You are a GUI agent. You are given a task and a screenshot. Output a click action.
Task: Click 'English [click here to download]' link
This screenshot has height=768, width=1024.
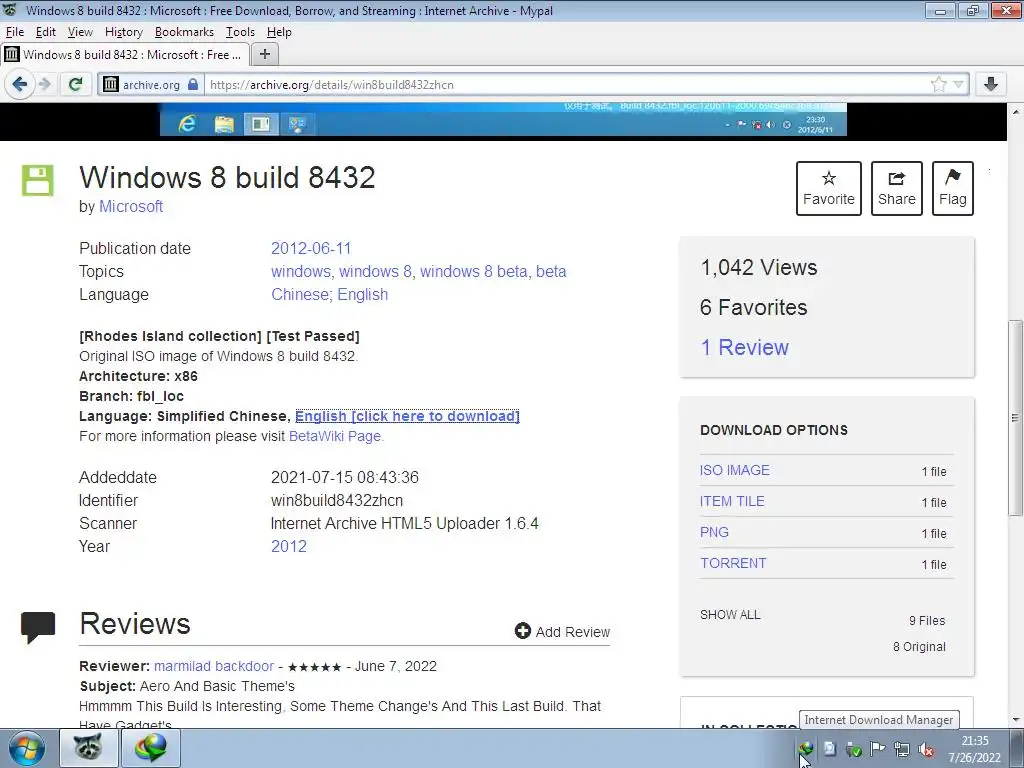[x=408, y=416]
